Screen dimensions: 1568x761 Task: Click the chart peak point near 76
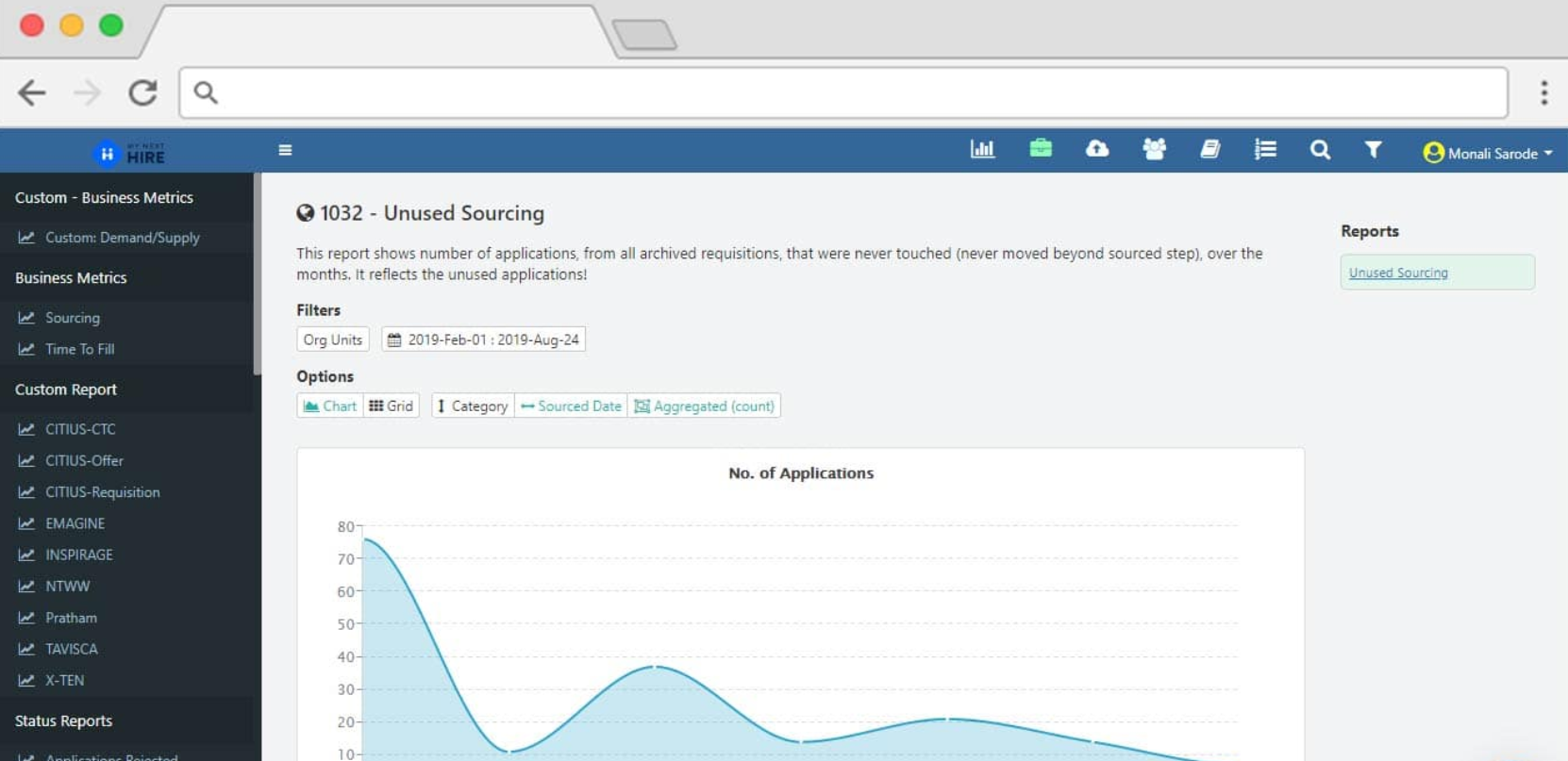click(365, 539)
